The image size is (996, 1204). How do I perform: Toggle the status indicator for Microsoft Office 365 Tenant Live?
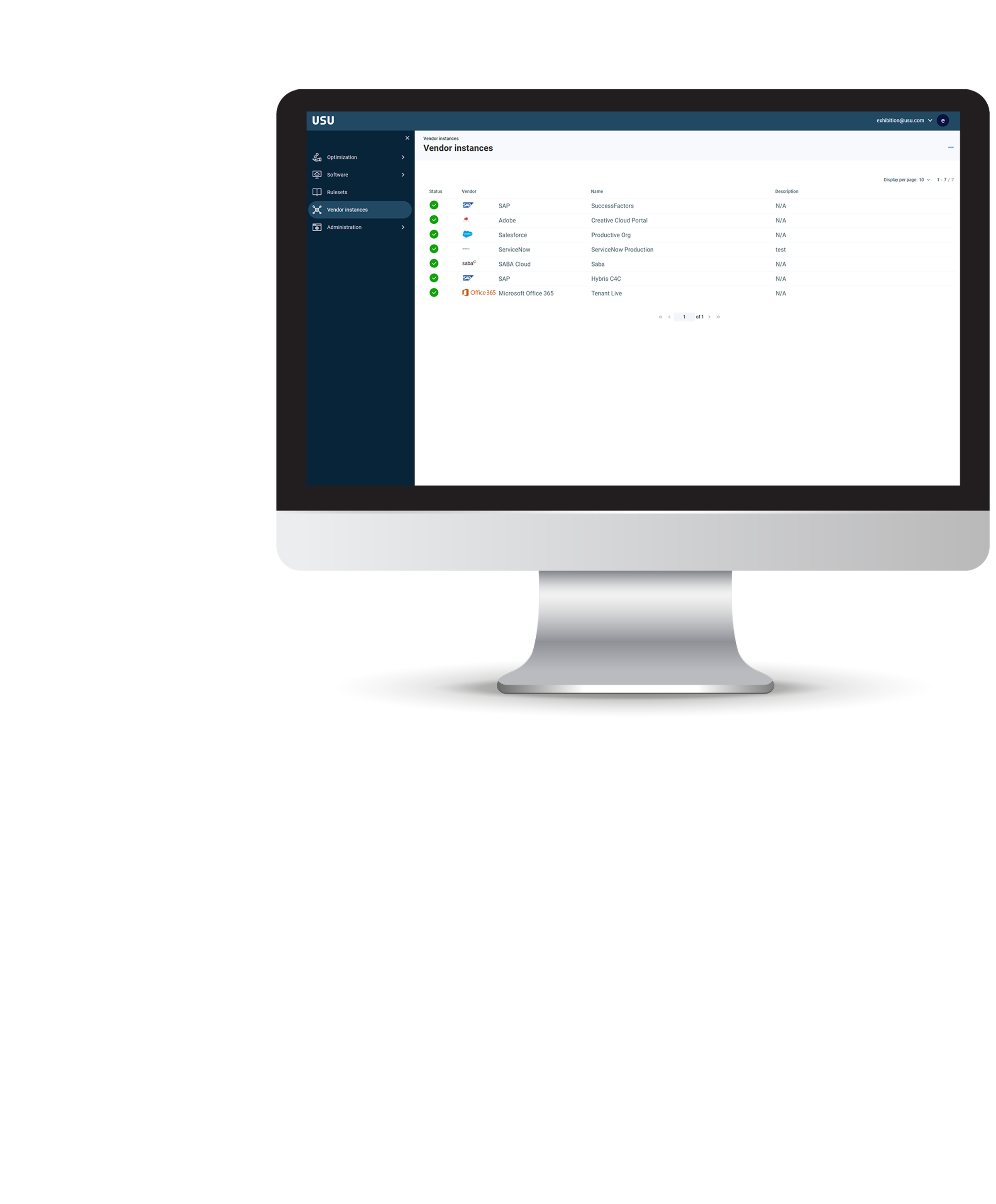coord(434,293)
